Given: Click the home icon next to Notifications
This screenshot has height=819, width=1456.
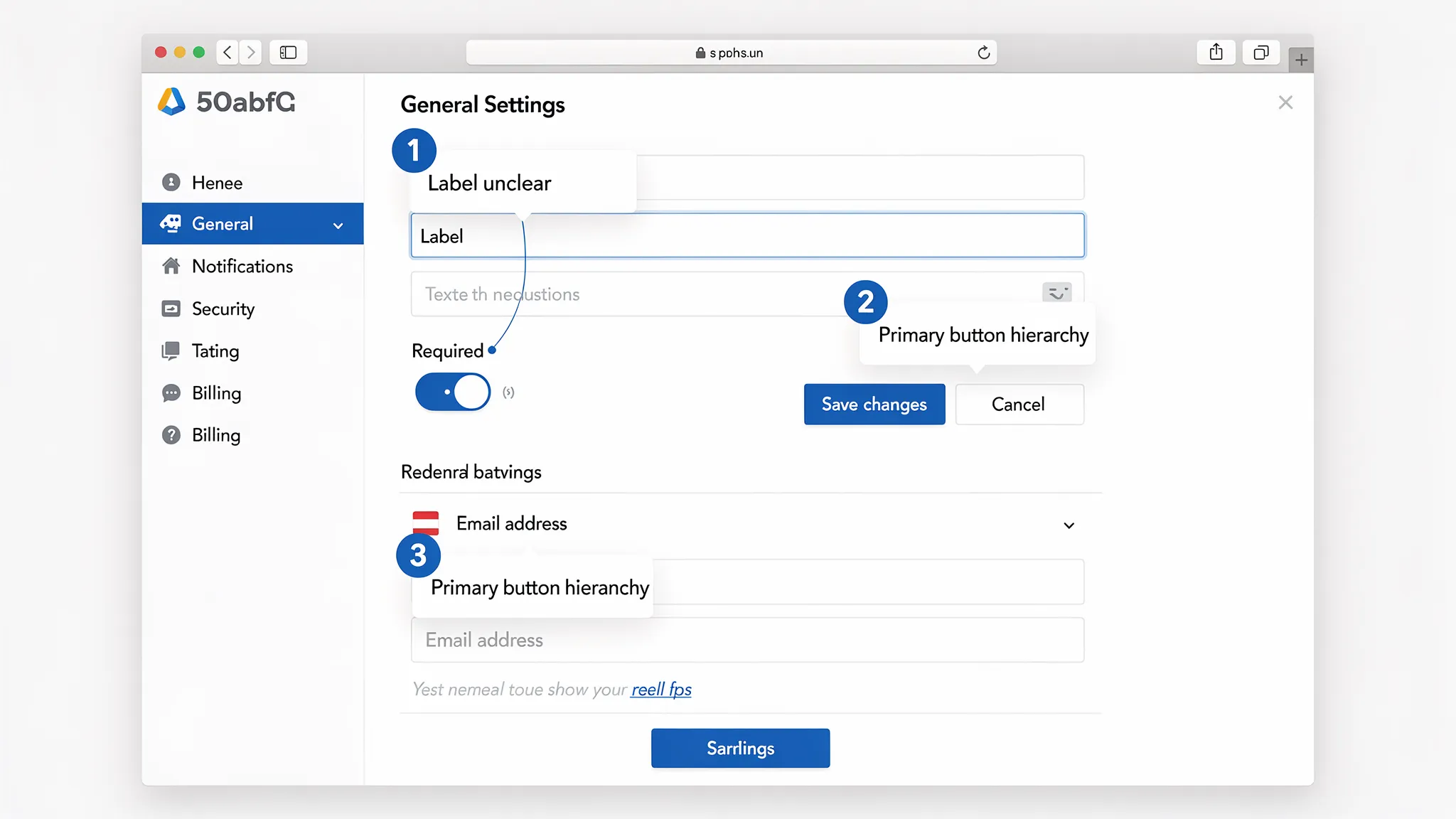Looking at the screenshot, I should 171,266.
